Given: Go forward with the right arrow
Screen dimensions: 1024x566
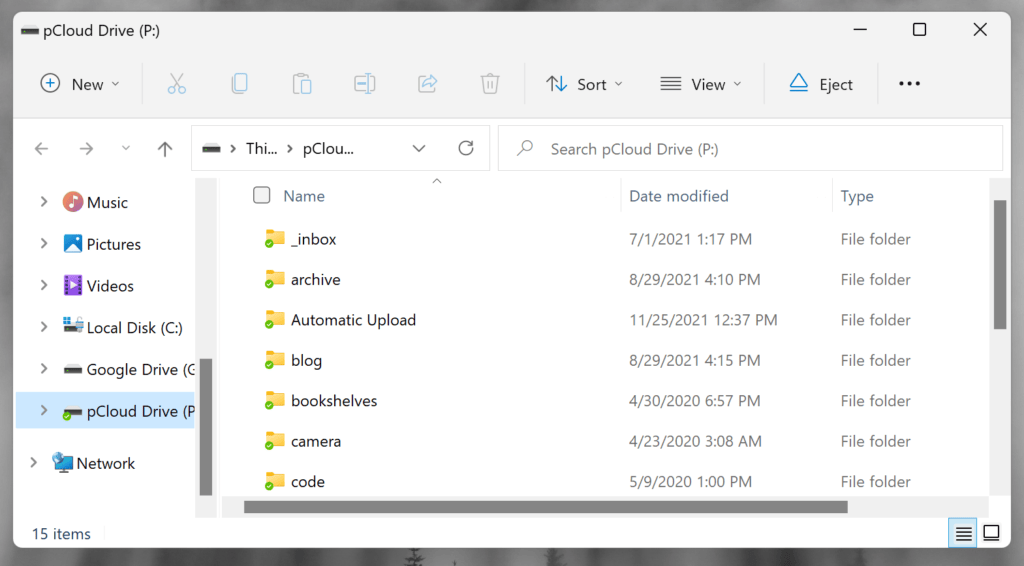Looking at the screenshot, I should pyautogui.click(x=86, y=149).
